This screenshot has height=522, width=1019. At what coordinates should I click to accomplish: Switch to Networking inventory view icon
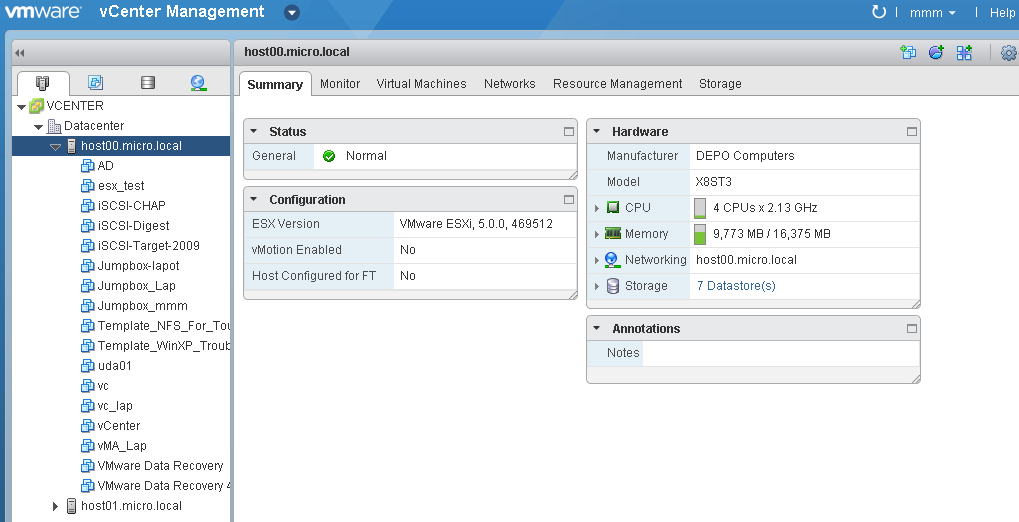tap(198, 83)
